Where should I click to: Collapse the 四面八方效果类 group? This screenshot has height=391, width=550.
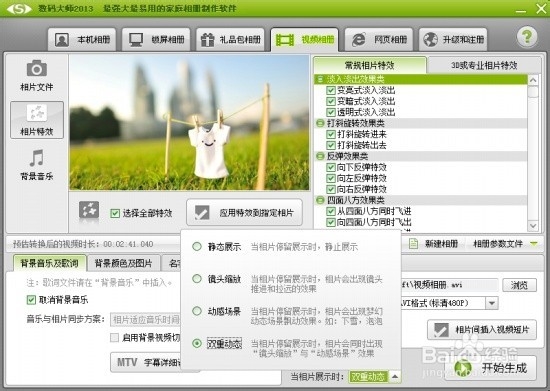pyautogui.click(x=320, y=200)
